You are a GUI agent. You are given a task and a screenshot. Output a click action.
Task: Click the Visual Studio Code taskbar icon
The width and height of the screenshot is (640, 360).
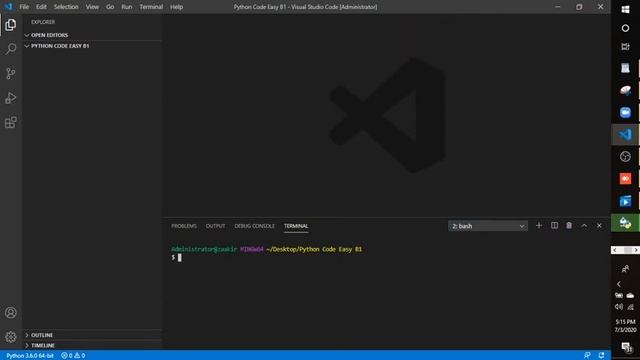click(x=625, y=134)
